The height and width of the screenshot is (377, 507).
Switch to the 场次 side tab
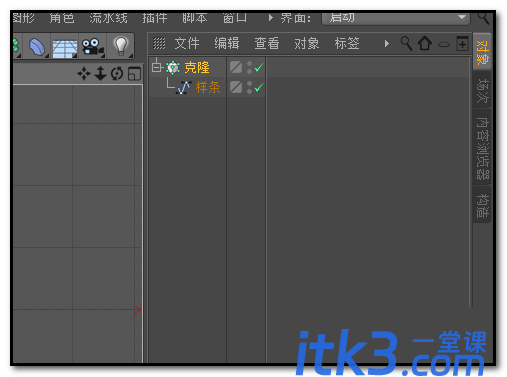pyautogui.click(x=482, y=90)
